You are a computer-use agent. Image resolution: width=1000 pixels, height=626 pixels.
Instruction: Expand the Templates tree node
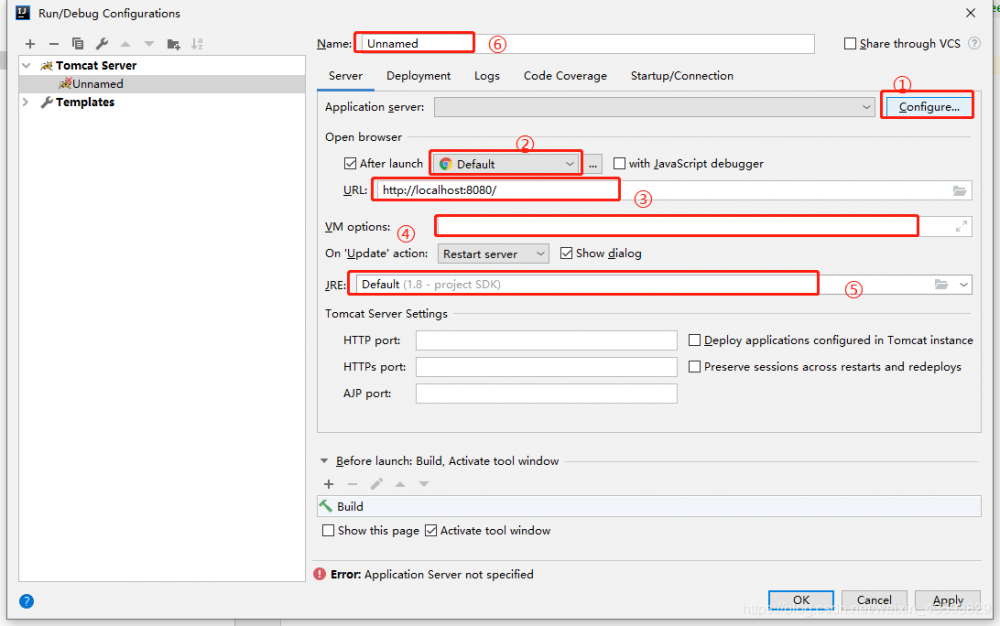(x=27, y=102)
